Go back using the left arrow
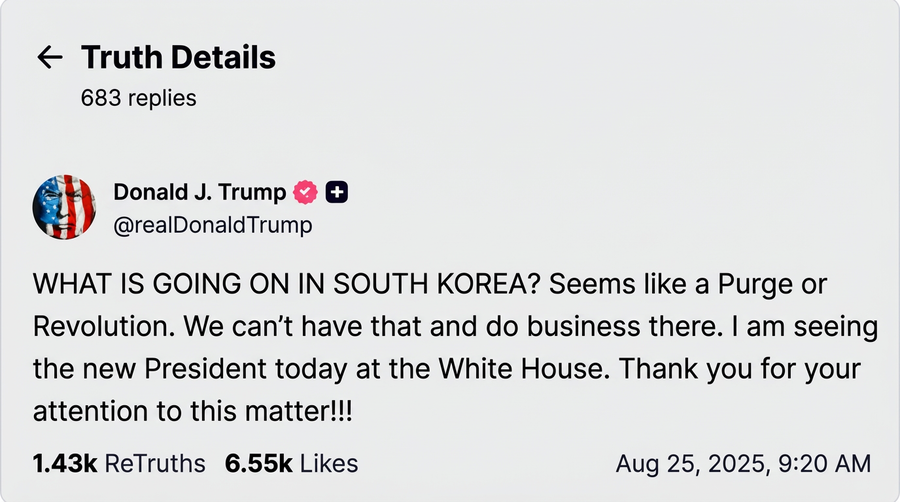The image size is (900, 502). [49, 57]
